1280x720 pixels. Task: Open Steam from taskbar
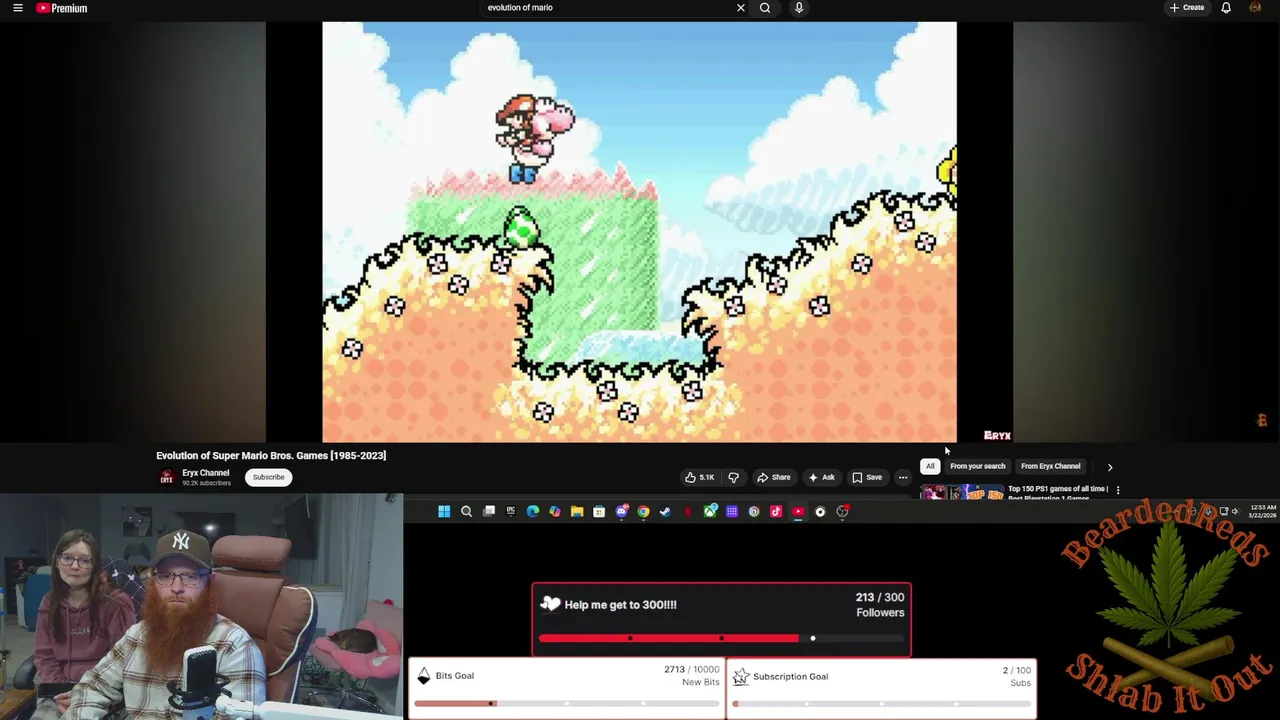pos(665,512)
